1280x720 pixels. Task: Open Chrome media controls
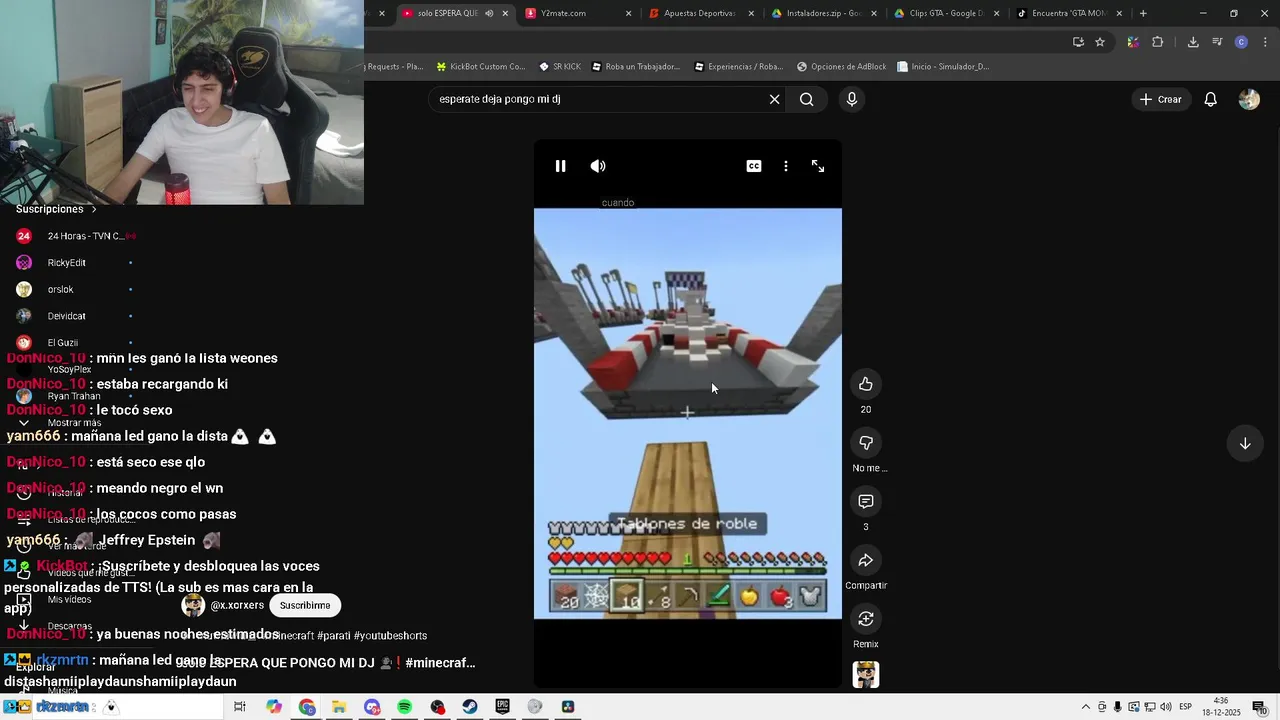tap(1217, 42)
